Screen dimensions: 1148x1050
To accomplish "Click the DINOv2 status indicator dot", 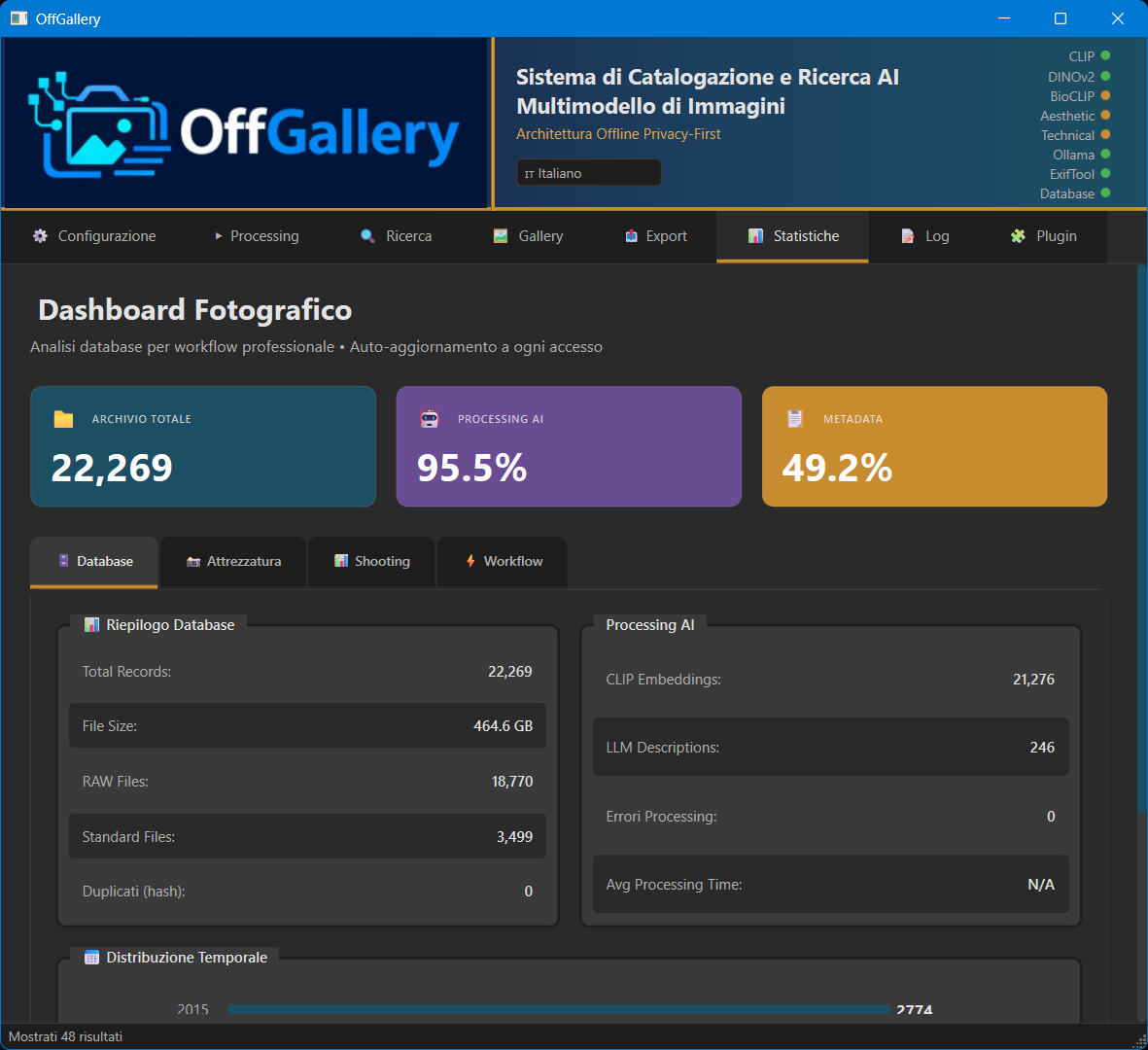I will [1105, 76].
